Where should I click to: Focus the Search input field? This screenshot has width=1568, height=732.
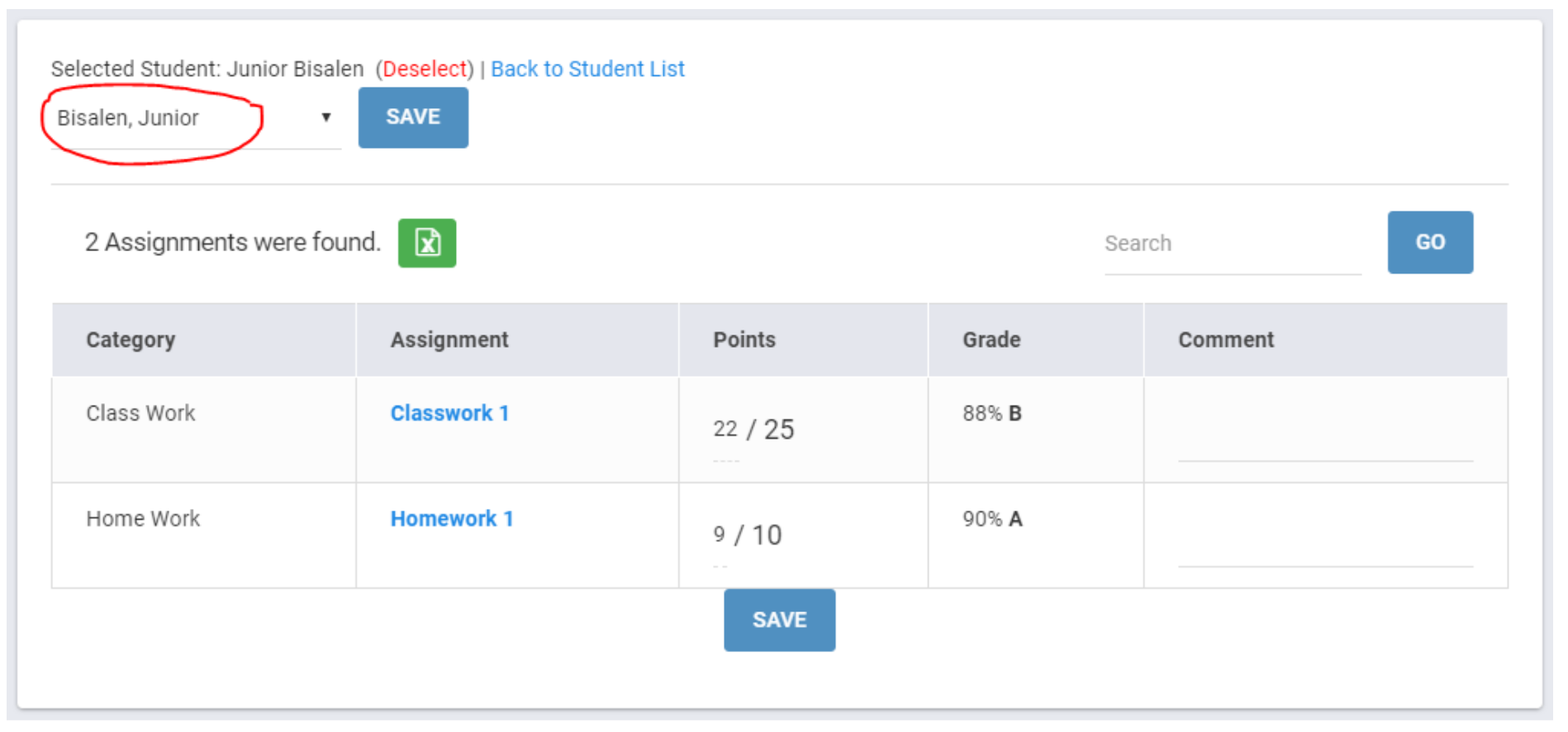[1231, 244]
